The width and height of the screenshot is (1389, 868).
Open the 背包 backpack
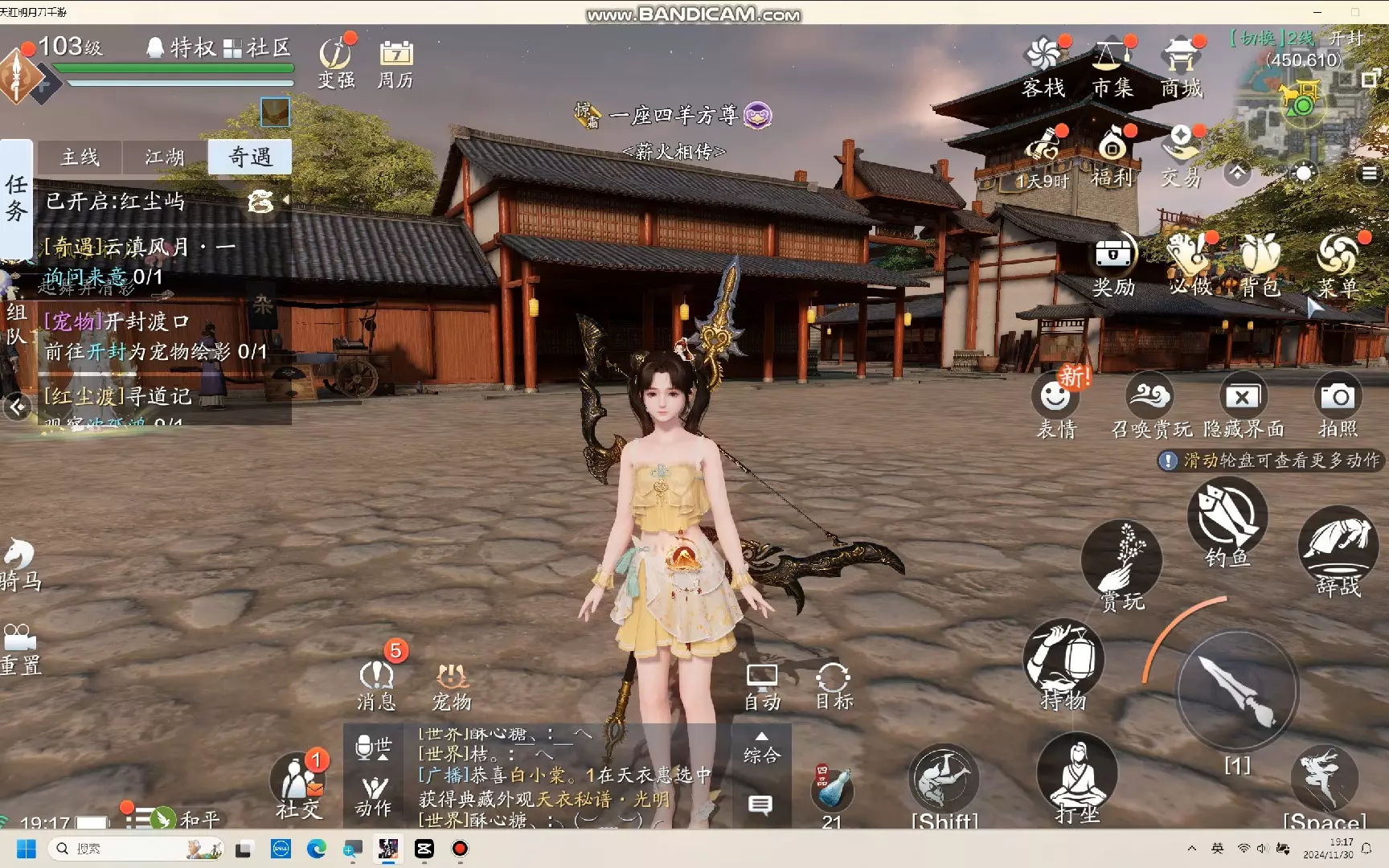[1260, 265]
